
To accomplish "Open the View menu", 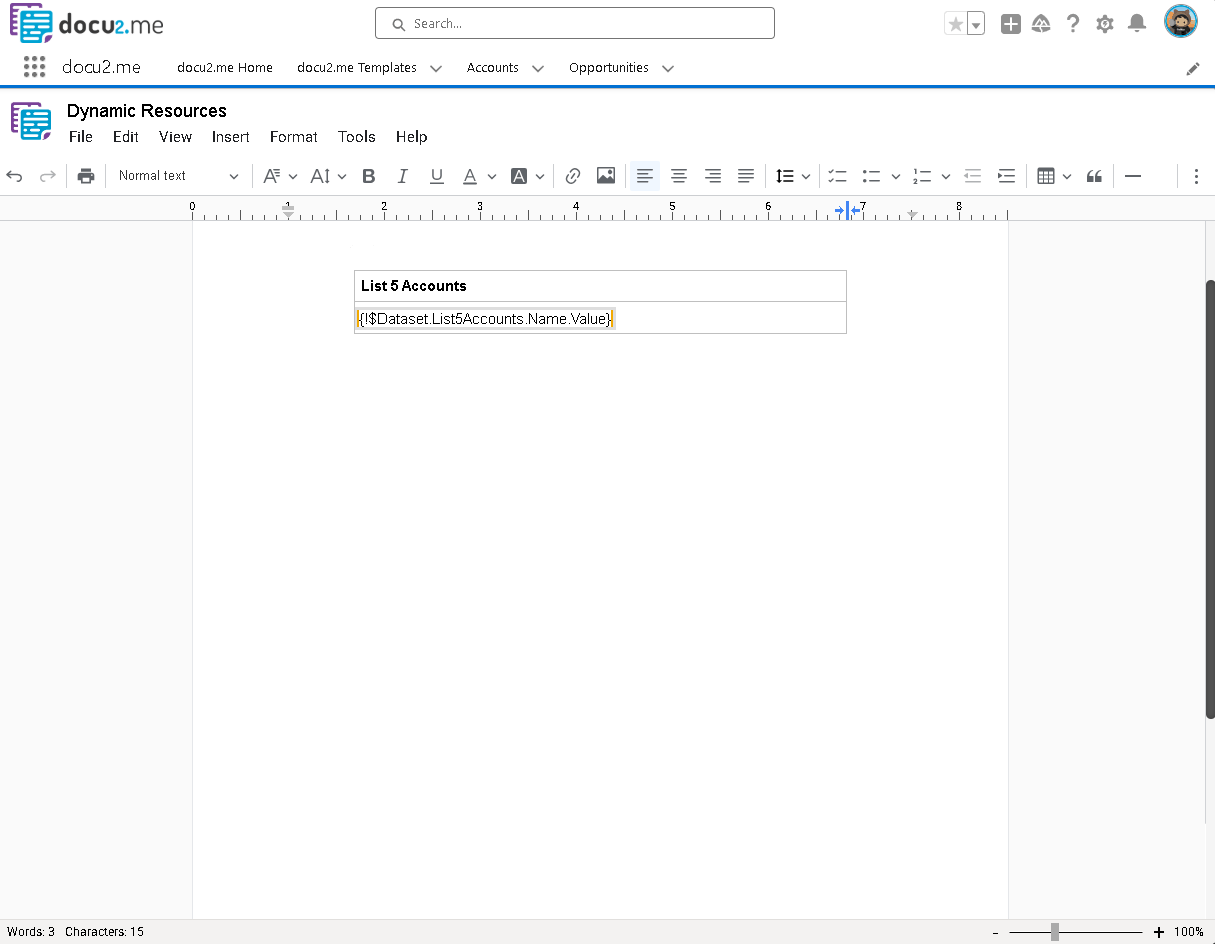I will tap(175, 137).
